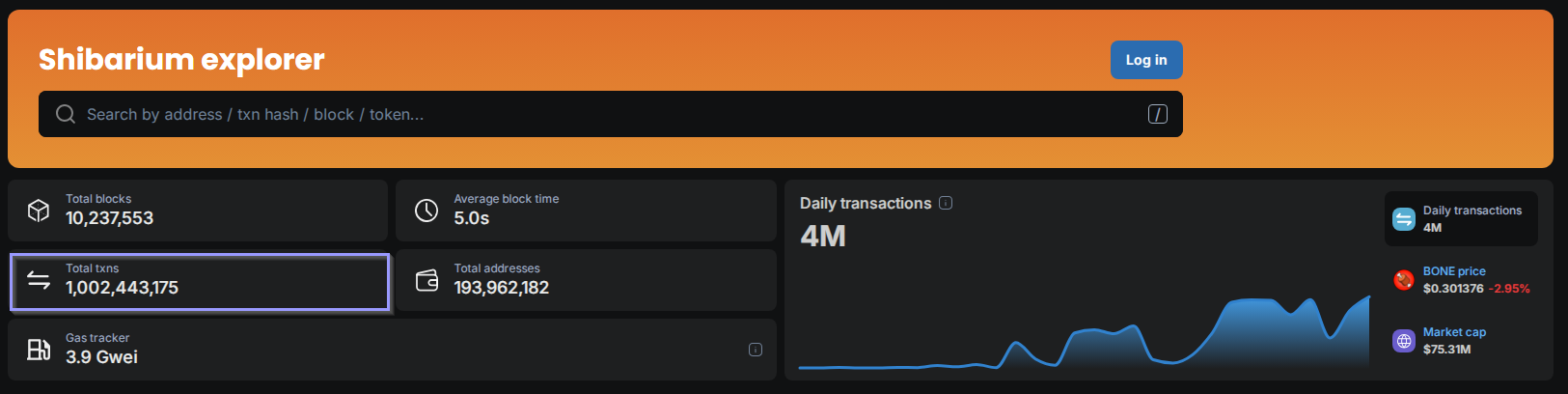This screenshot has width=1568, height=394.
Task: Click the Total blocks cube icon
Action: tap(39, 211)
